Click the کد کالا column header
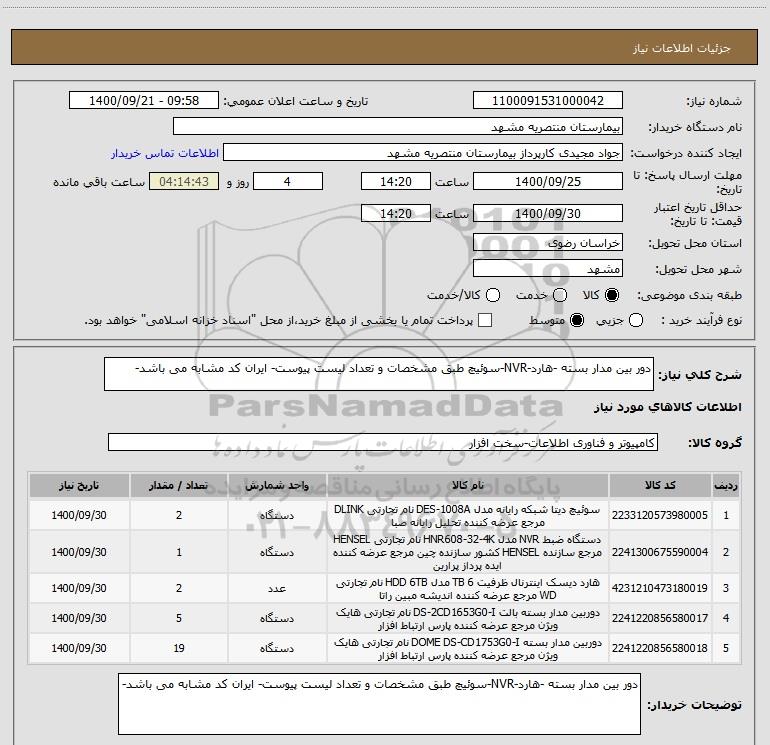Screen dimensions: 770x745 [x=660, y=485]
